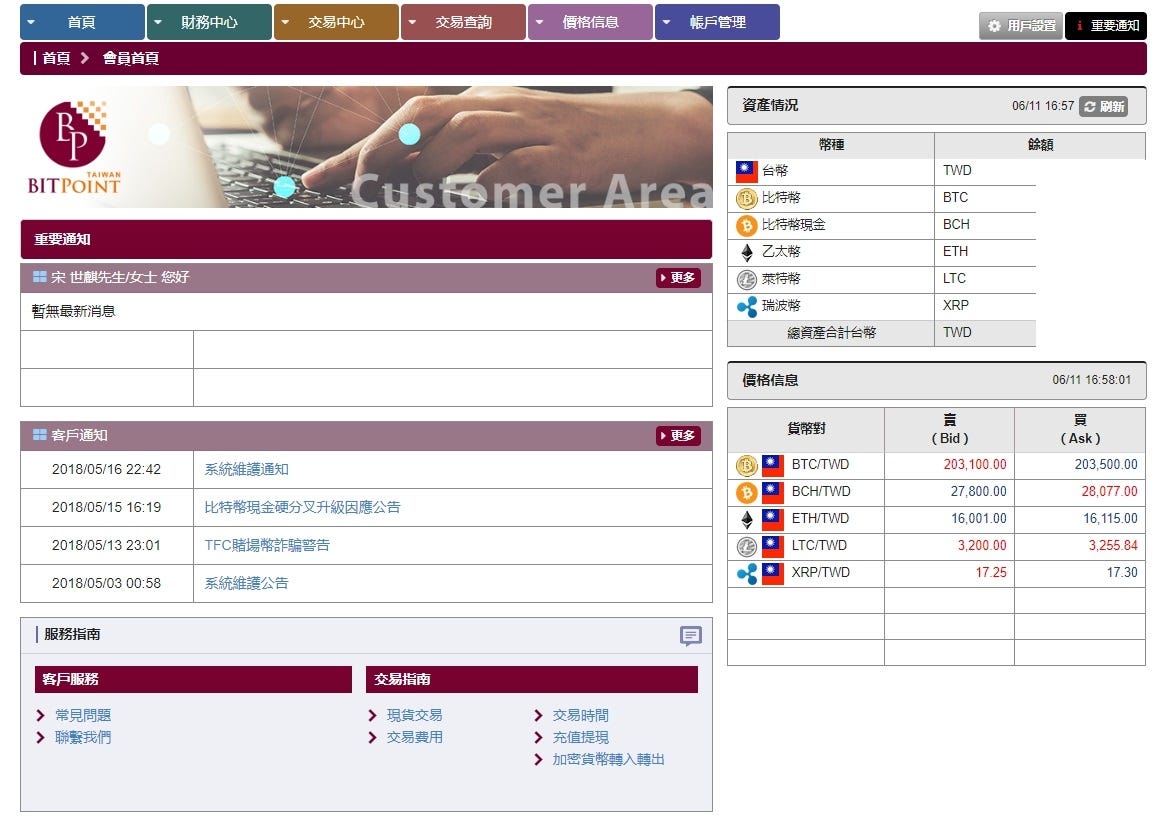
Task: Expand dropdown arrow on 交易中心 tab
Action: 285,22
